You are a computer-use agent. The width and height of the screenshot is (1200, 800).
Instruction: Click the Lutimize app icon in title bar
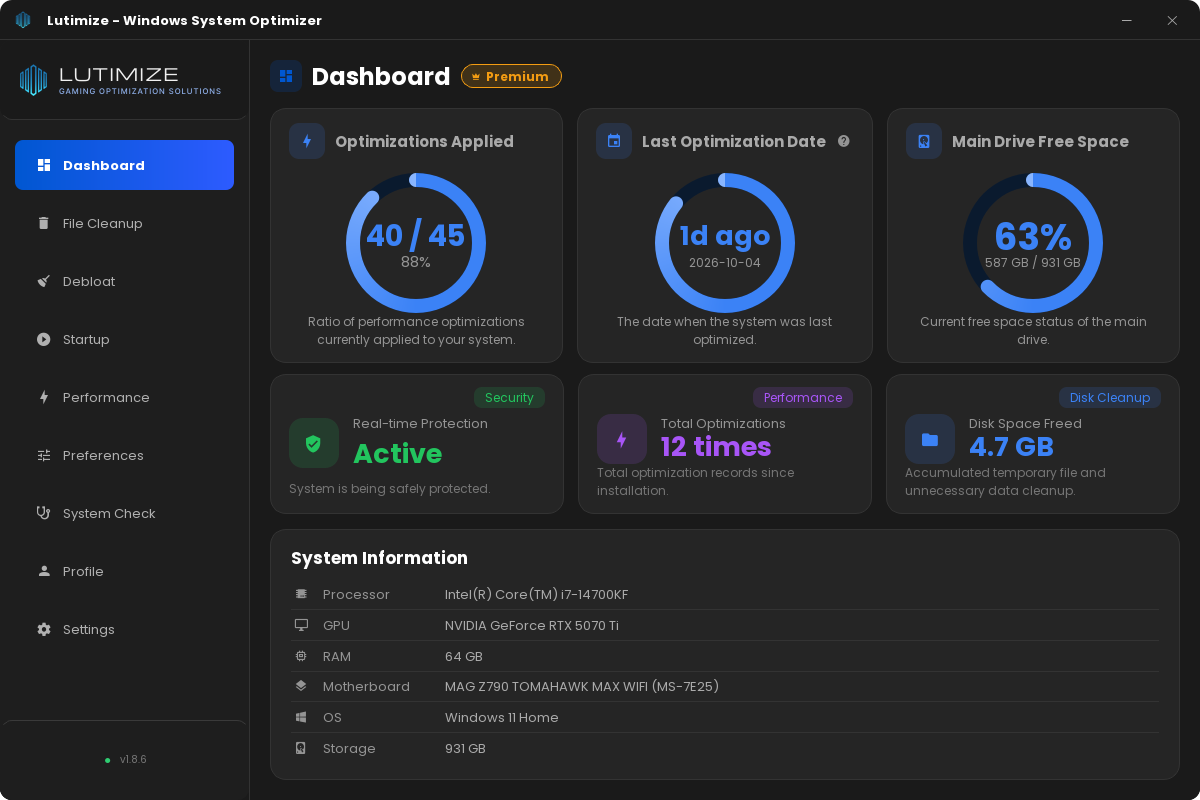[x=23, y=20]
